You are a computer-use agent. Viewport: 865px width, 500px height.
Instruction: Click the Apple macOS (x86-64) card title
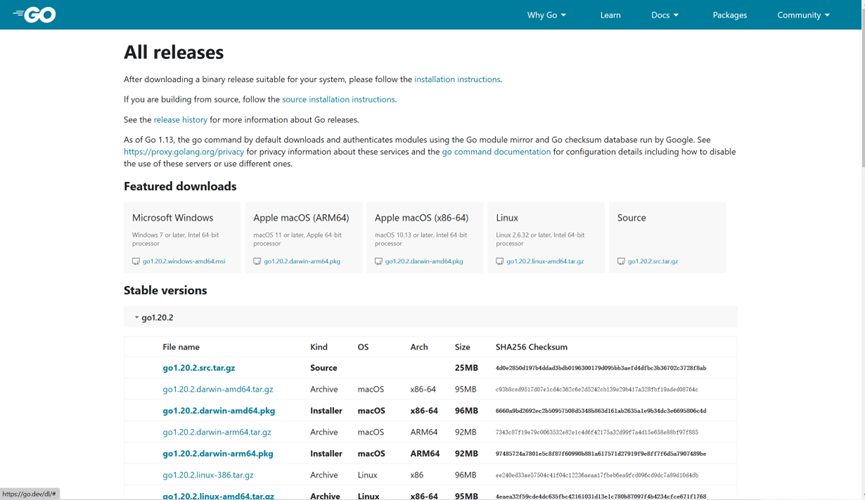coord(421,218)
